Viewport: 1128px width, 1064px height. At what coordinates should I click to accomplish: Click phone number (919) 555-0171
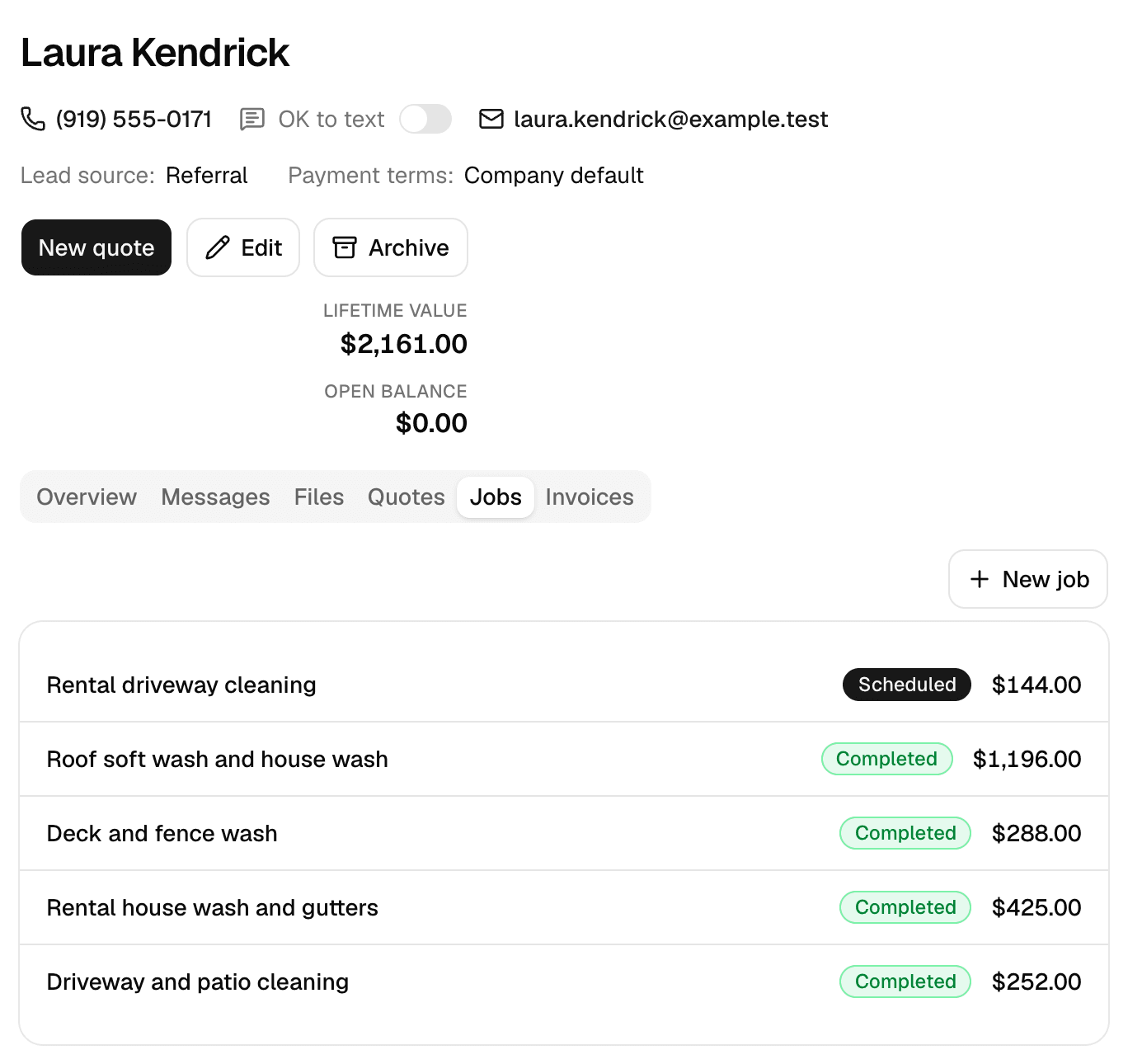(x=134, y=119)
